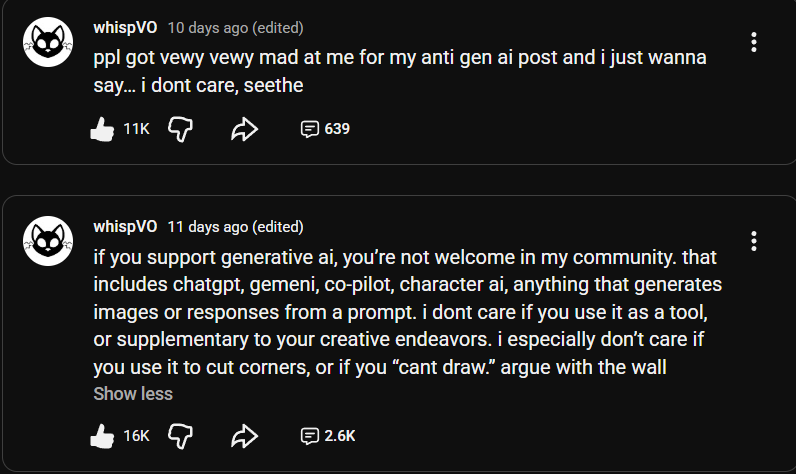The image size is (796, 474).
Task: Click whispVO cat avatar on bottom post
Action: click(48, 241)
